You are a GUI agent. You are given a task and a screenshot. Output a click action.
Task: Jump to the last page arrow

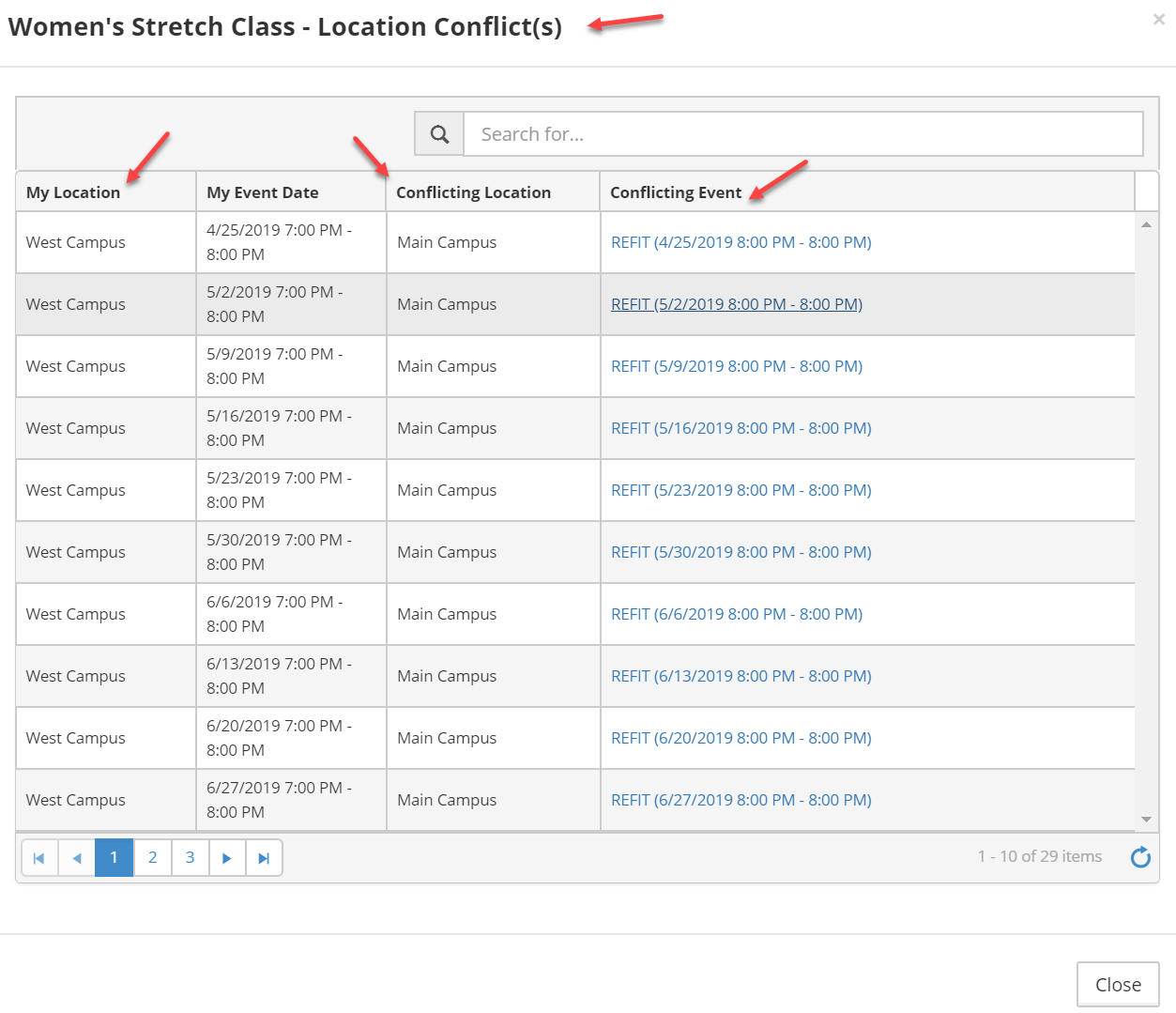264,857
